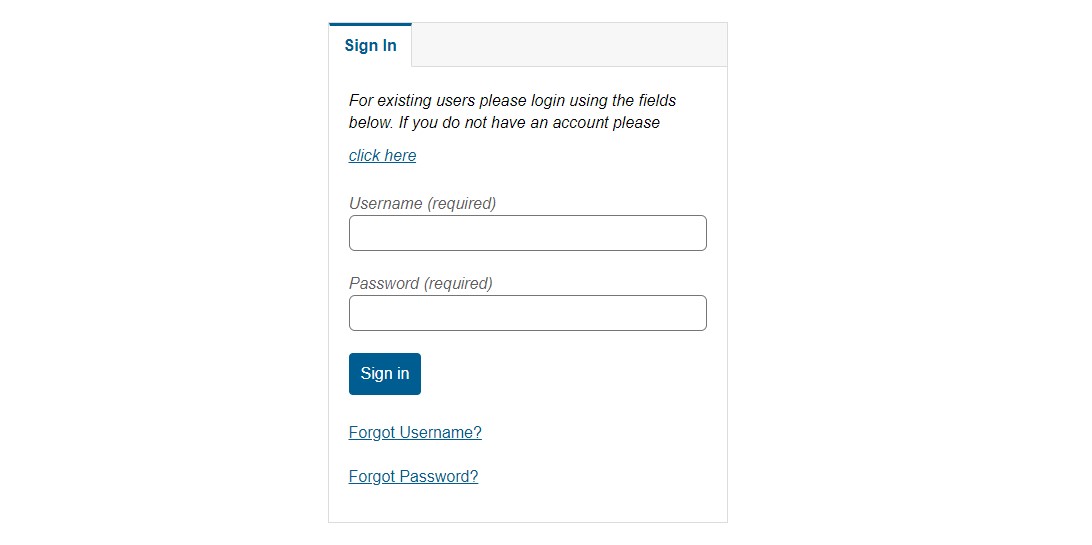The height and width of the screenshot is (545, 1092).
Task: Open the Forgot Username? link
Action: (x=415, y=433)
